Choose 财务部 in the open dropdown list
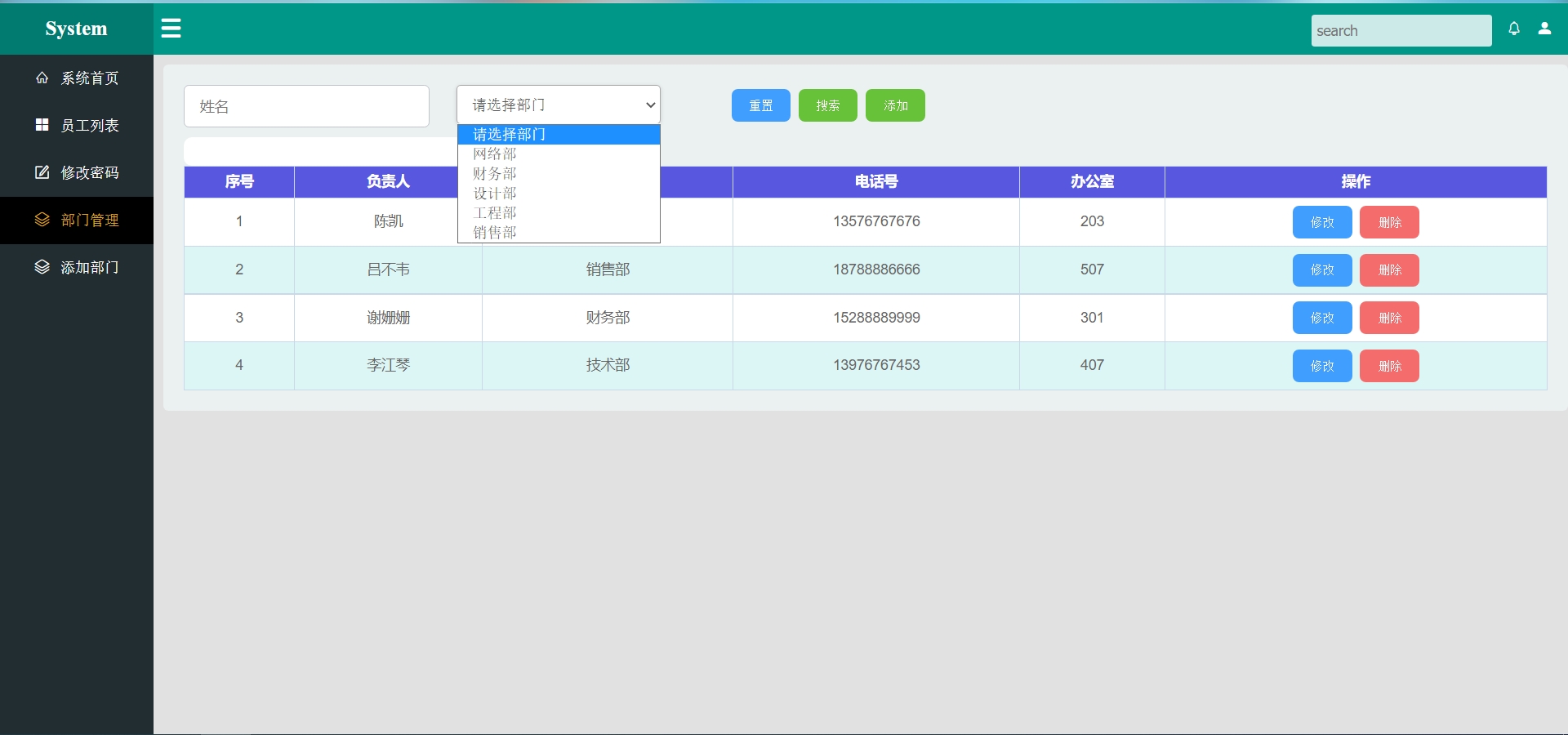Screen dimensions: 1568x735 tap(496, 173)
